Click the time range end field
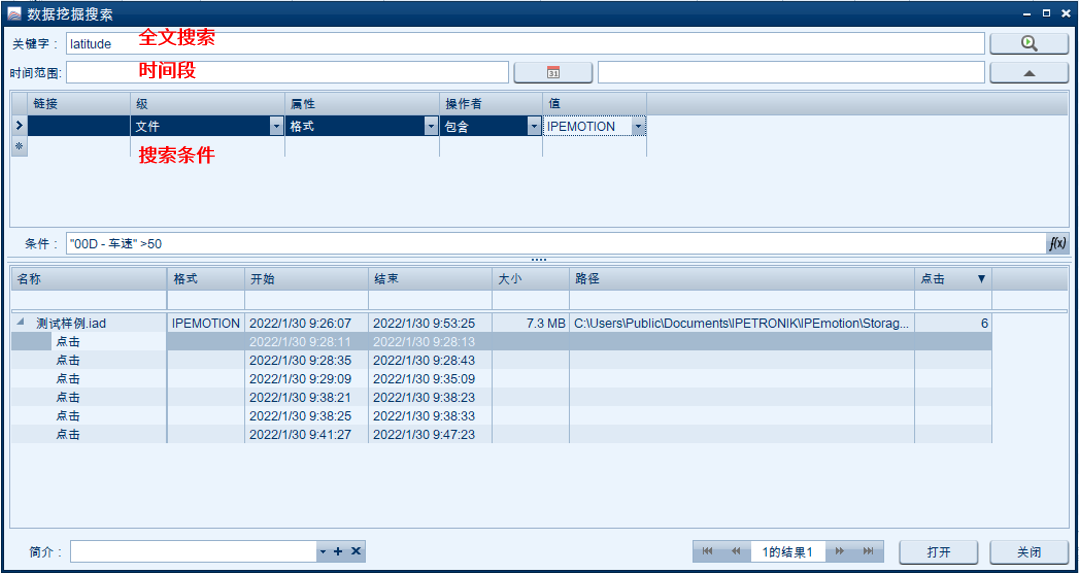Image resolution: width=1081 pixels, height=577 pixels. coord(791,72)
